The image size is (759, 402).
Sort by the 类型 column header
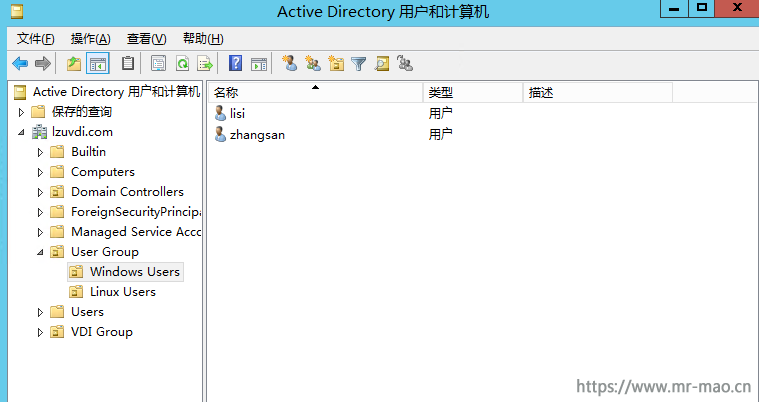click(473, 93)
